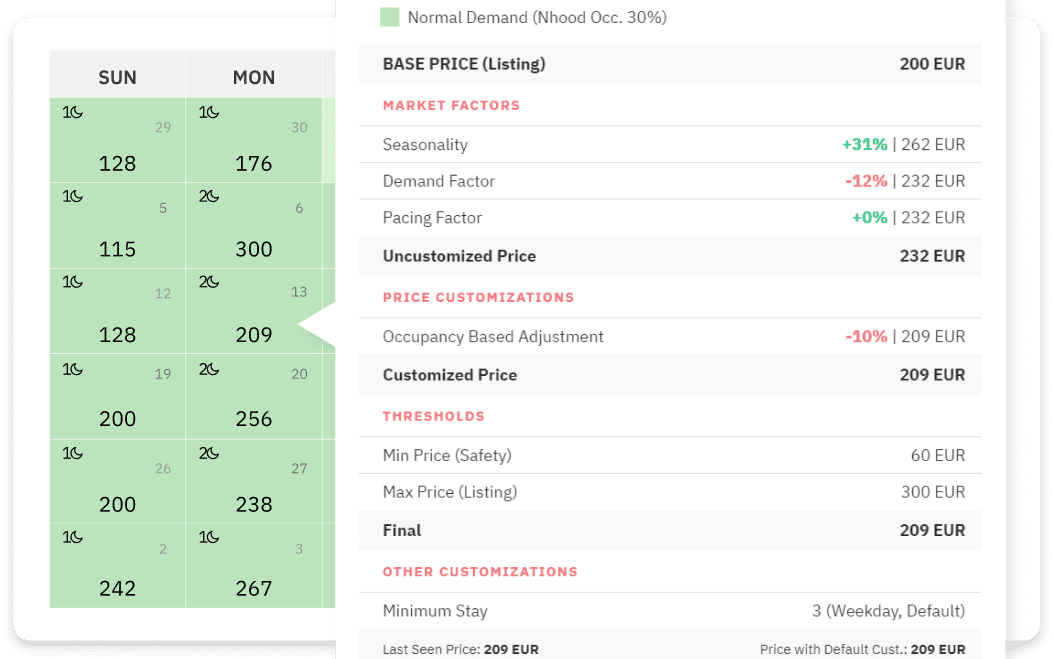Click the minimum-stay moon icon on Monday 27
The image size is (1054, 659).
click(208, 453)
